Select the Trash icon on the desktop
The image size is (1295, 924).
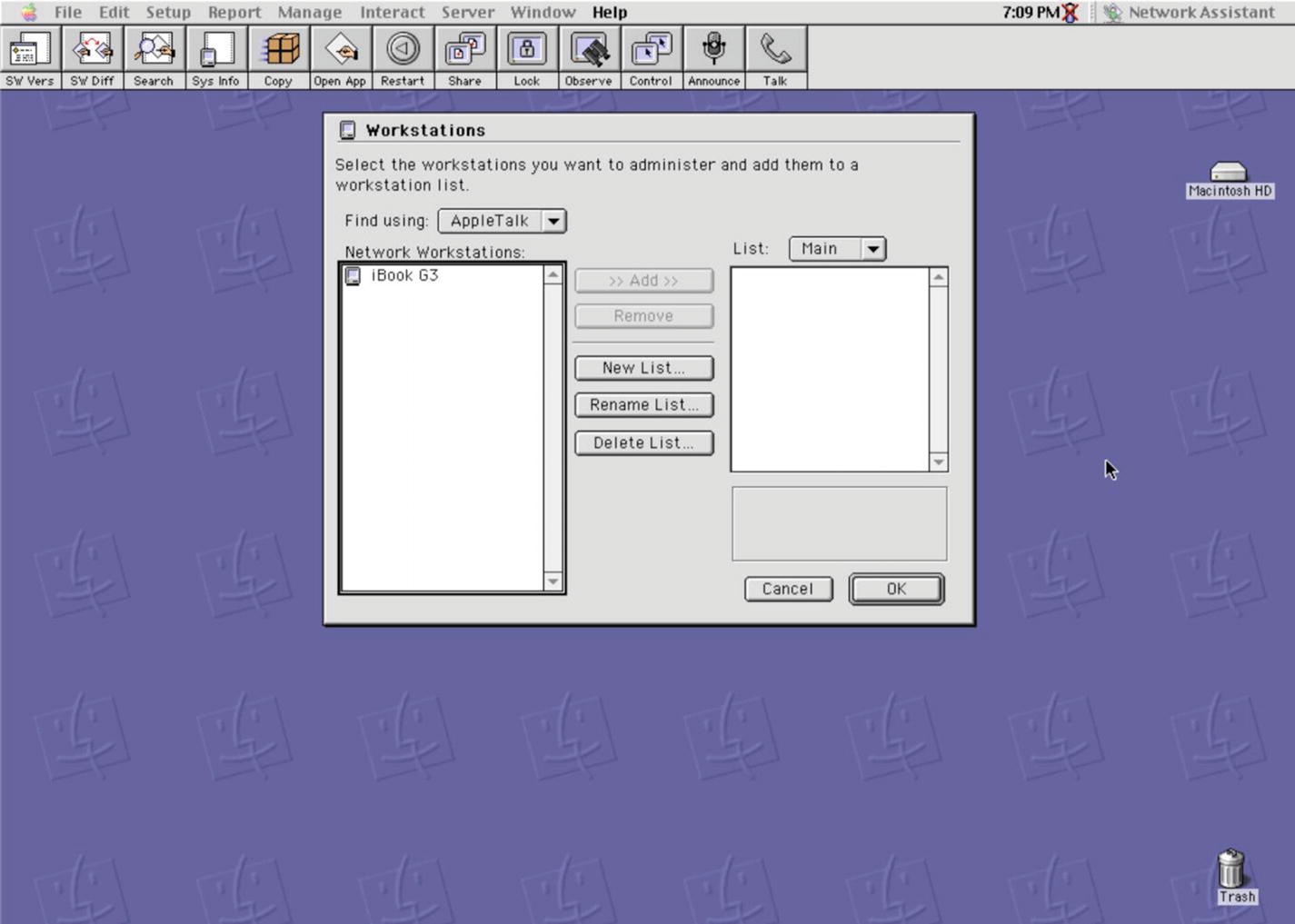(1233, 876)
